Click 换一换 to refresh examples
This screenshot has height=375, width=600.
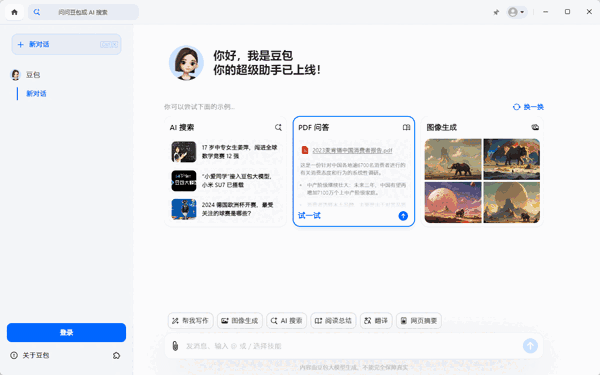pyautogui.click(x=533, y=107)
